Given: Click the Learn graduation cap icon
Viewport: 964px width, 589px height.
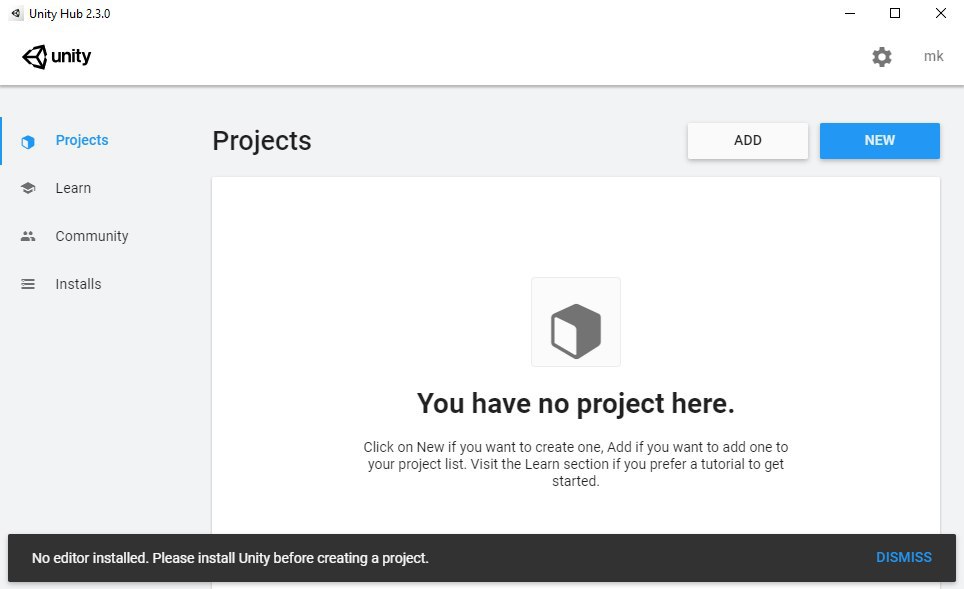Looking at the screenshot, I should point(28,188).
